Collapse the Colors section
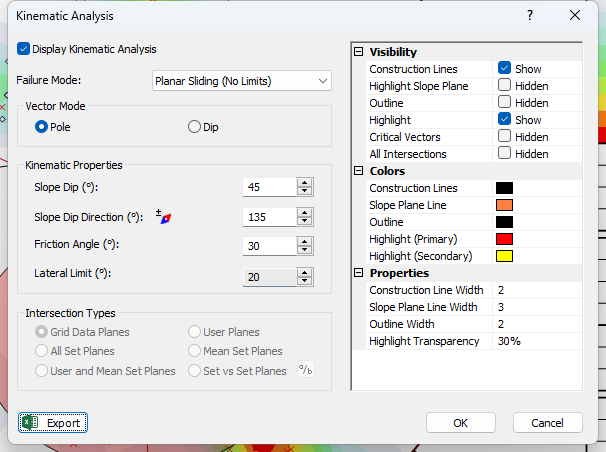Image resolution: width=606 pixels, height=452 pixels. (x=359, y=171)
